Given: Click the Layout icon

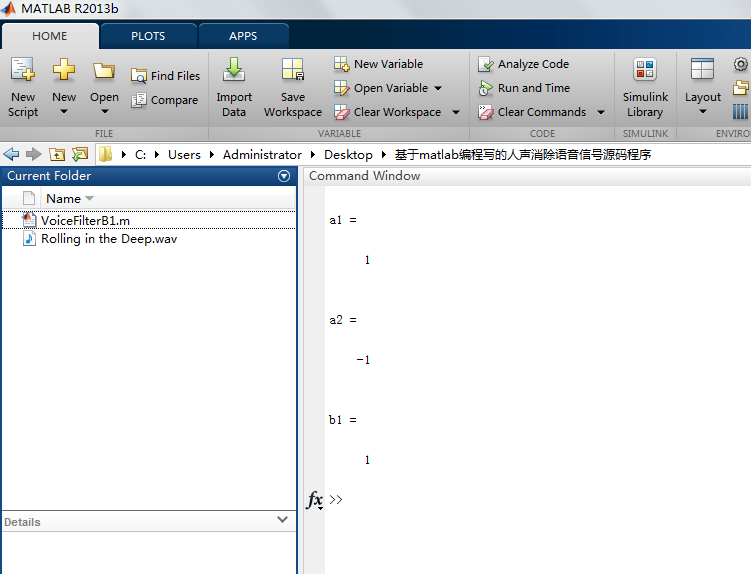Looking at the screenshot, I should (703, 69).
